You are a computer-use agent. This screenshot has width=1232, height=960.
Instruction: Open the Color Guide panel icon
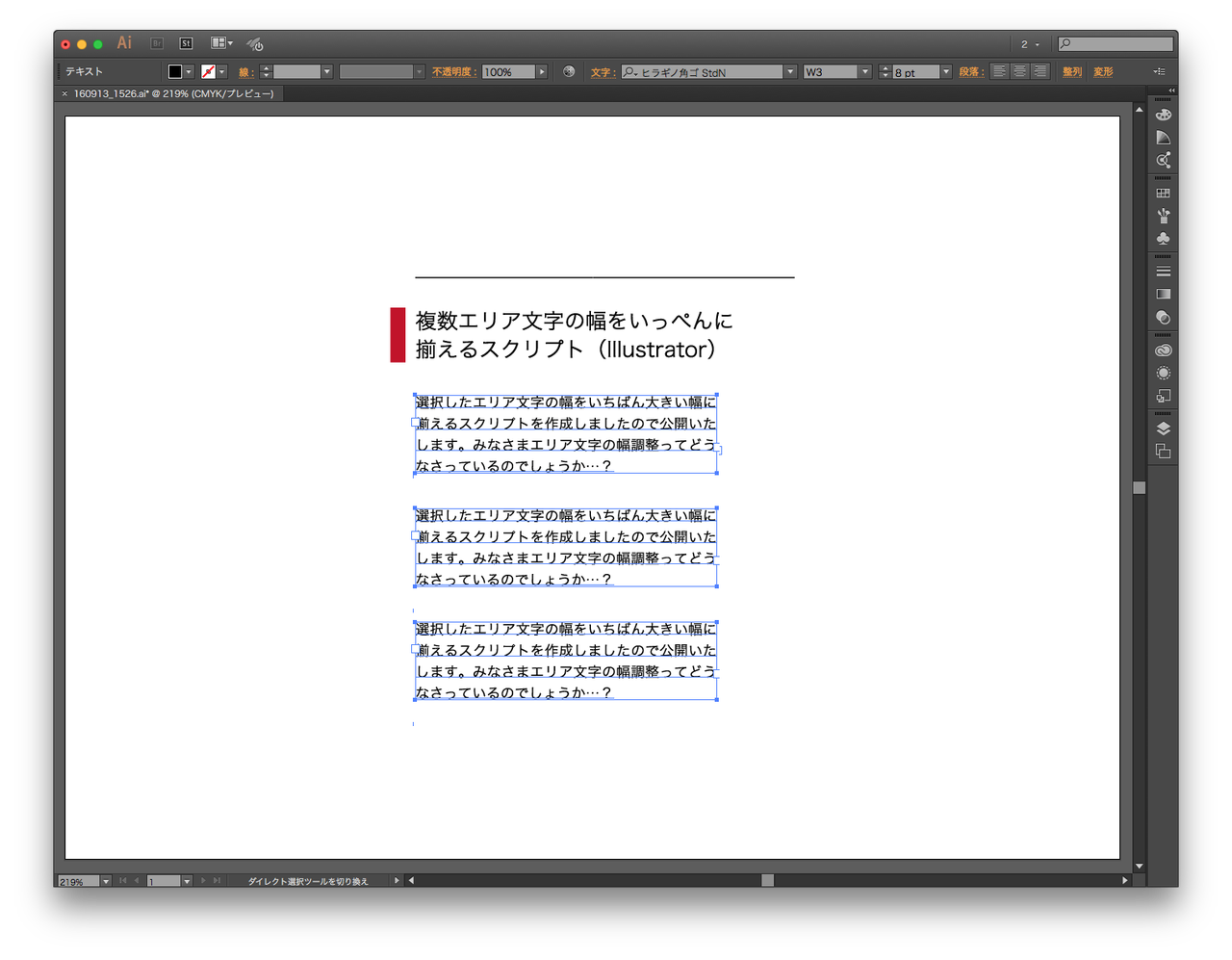1163,138
